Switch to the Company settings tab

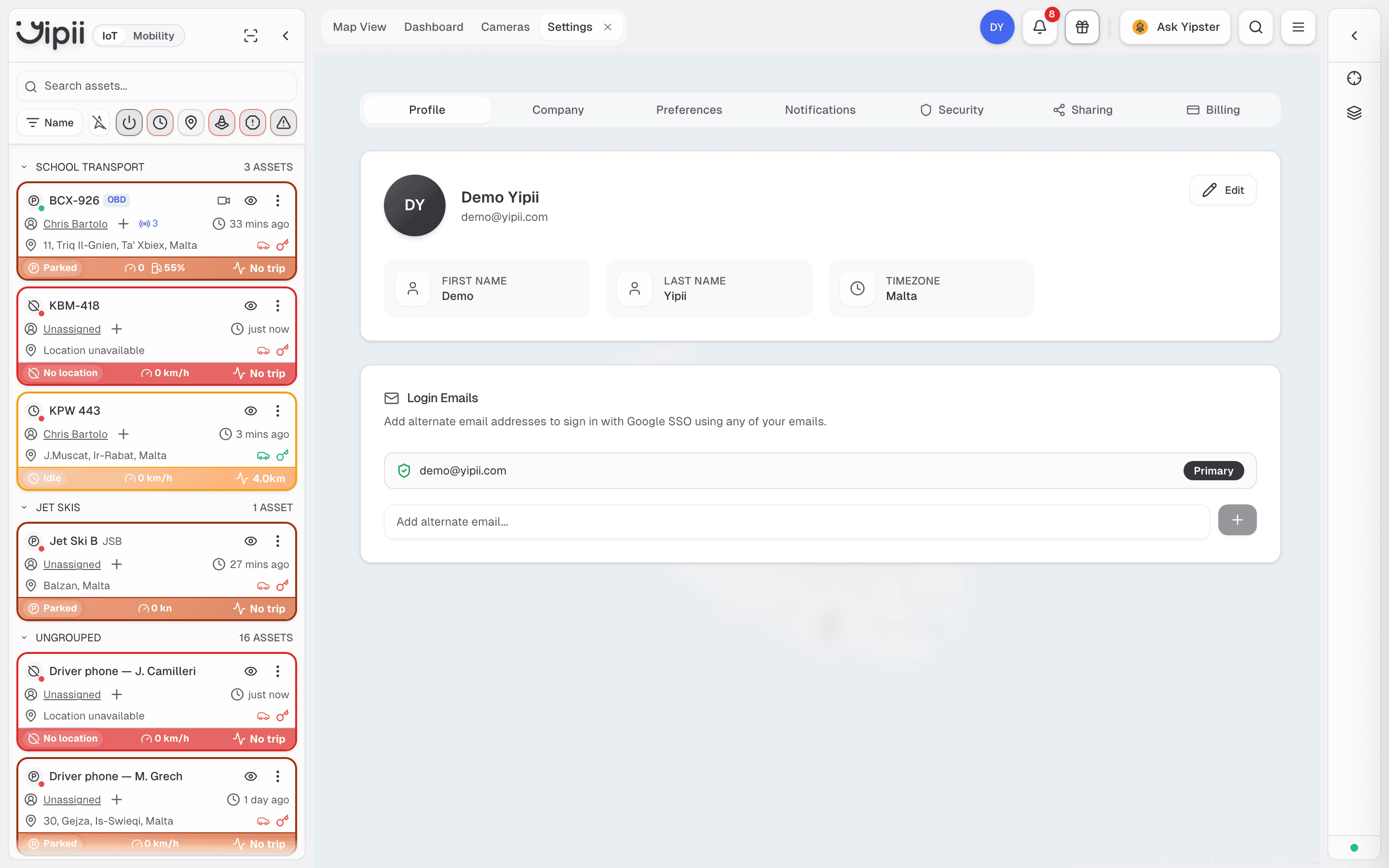click(558, 109)
